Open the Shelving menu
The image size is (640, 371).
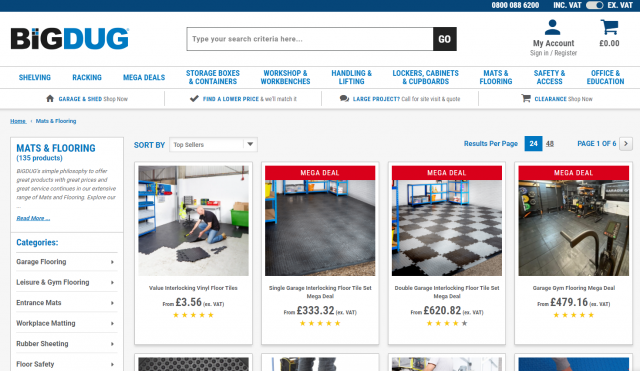[35, 77]
